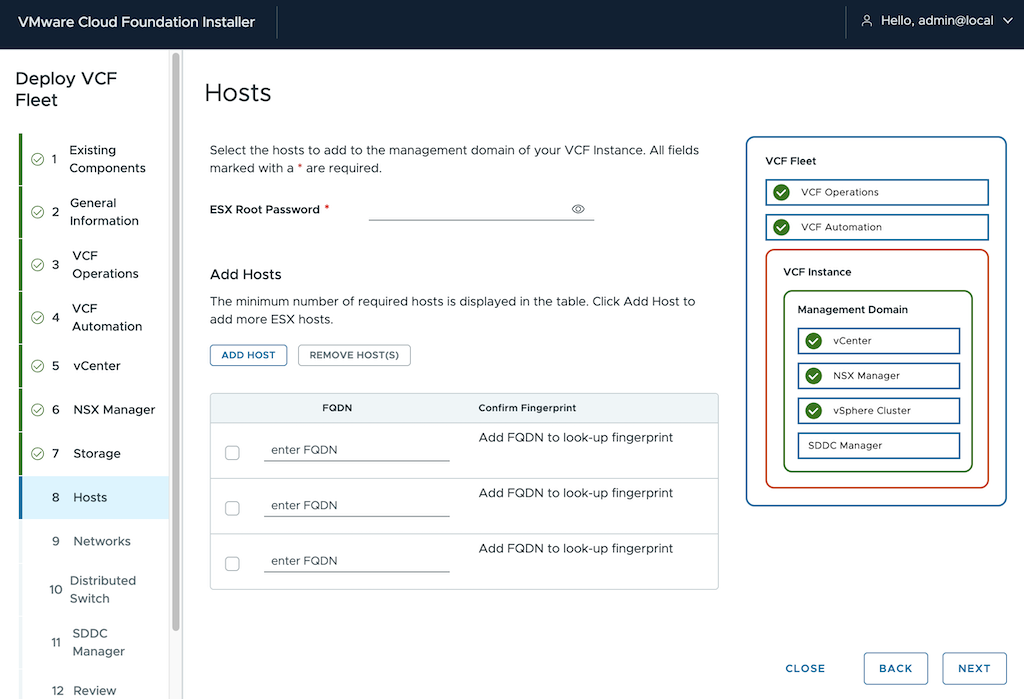Click the REMOVE HOST(S) button
1024x699 pixels.
pos(354,355)
